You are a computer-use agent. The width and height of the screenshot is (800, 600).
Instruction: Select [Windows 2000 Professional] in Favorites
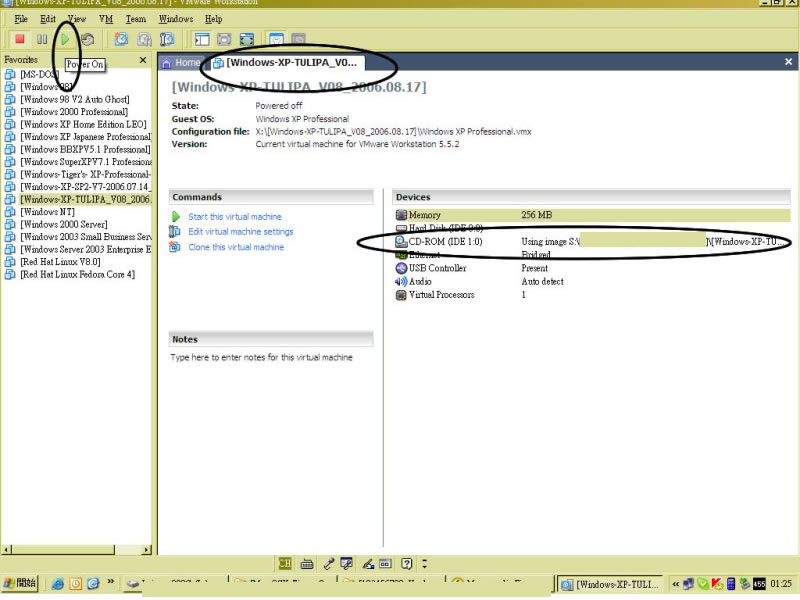point(73,112)
